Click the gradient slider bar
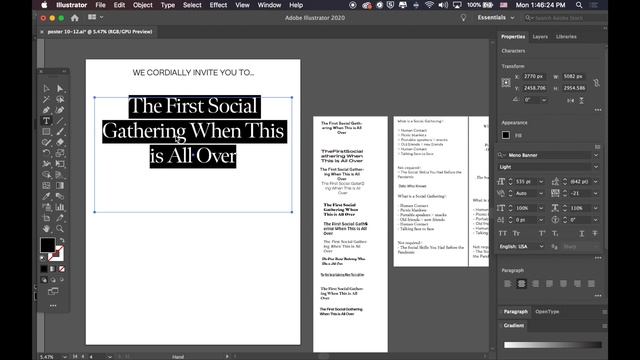 553,345
